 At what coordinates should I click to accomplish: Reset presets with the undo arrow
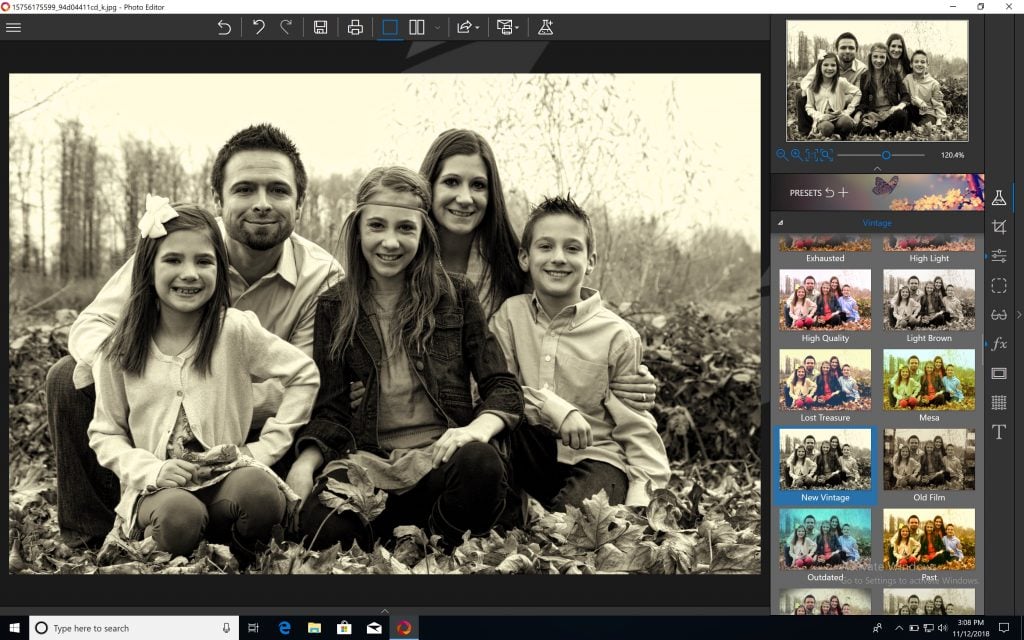[x=829, y=193]
